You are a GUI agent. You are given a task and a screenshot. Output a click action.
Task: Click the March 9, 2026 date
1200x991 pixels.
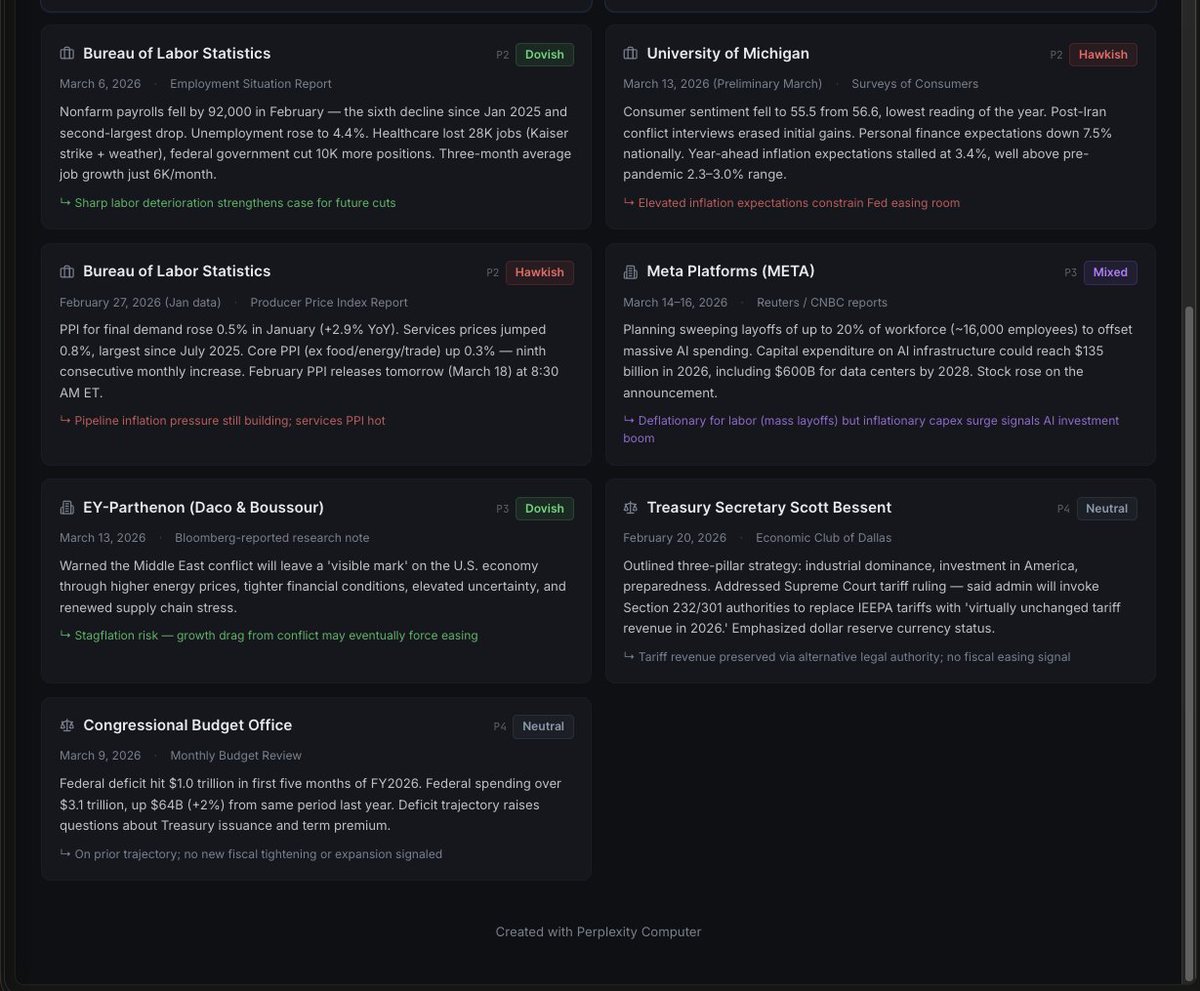(100, 756)
